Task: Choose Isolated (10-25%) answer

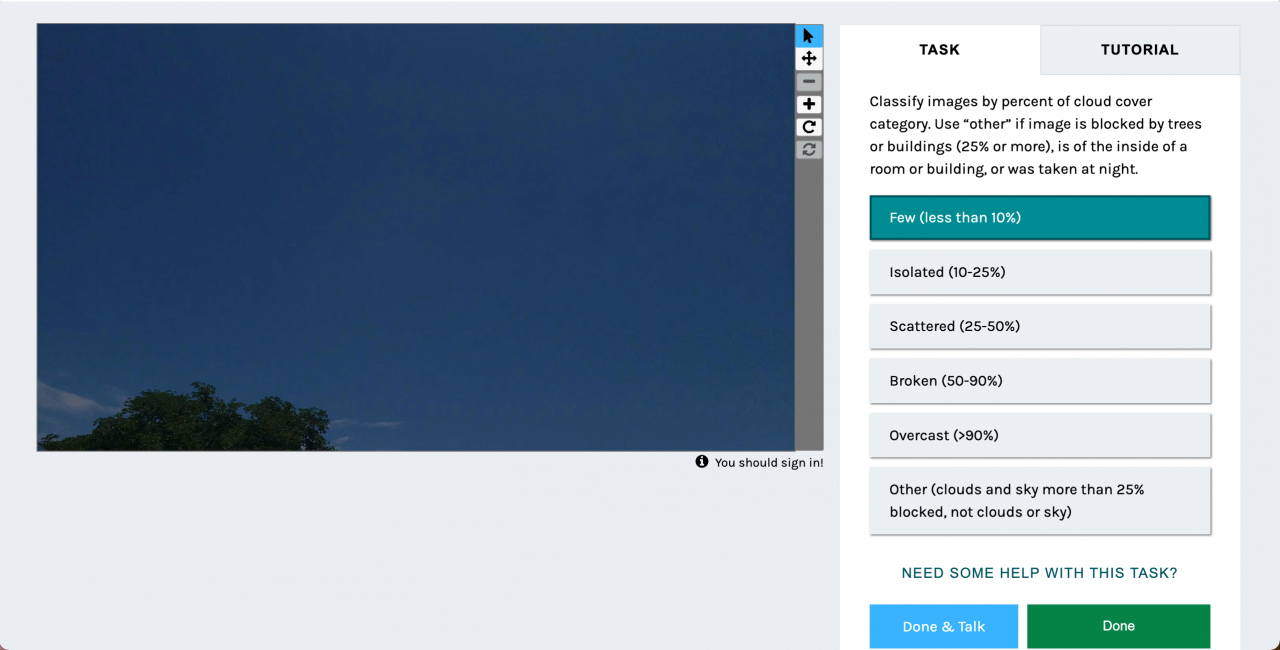Action: (1040, 272)
